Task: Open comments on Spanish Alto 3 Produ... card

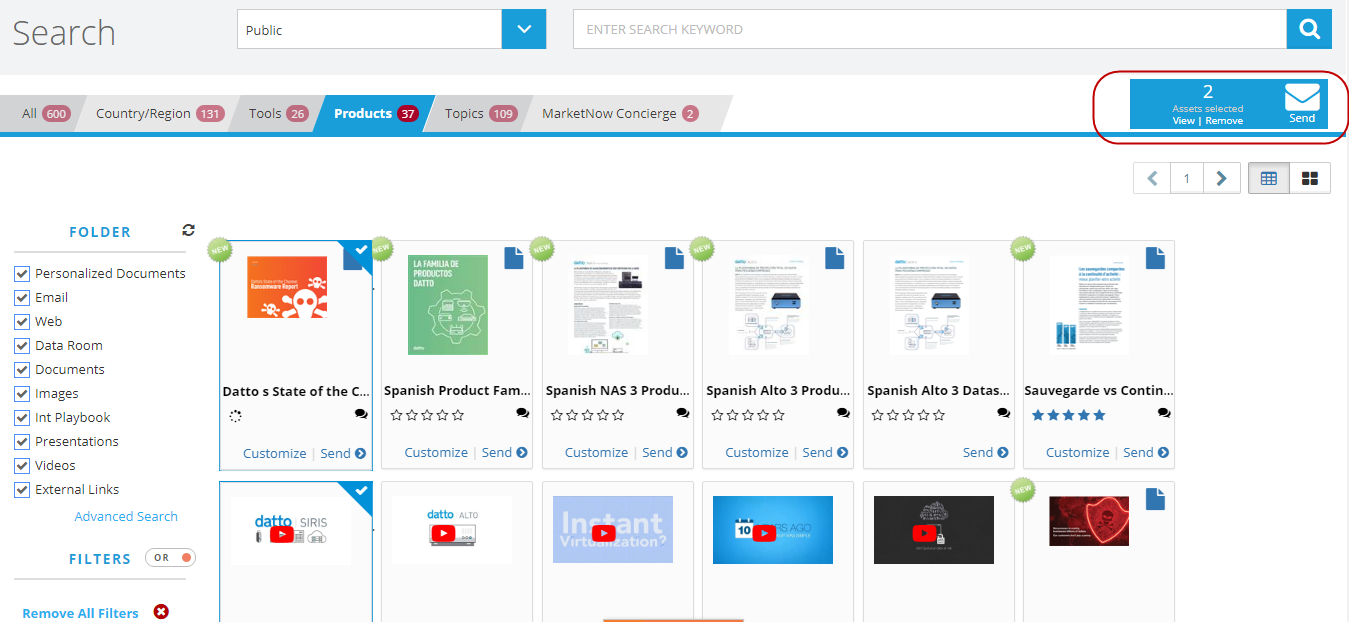Action: [843, 413]
